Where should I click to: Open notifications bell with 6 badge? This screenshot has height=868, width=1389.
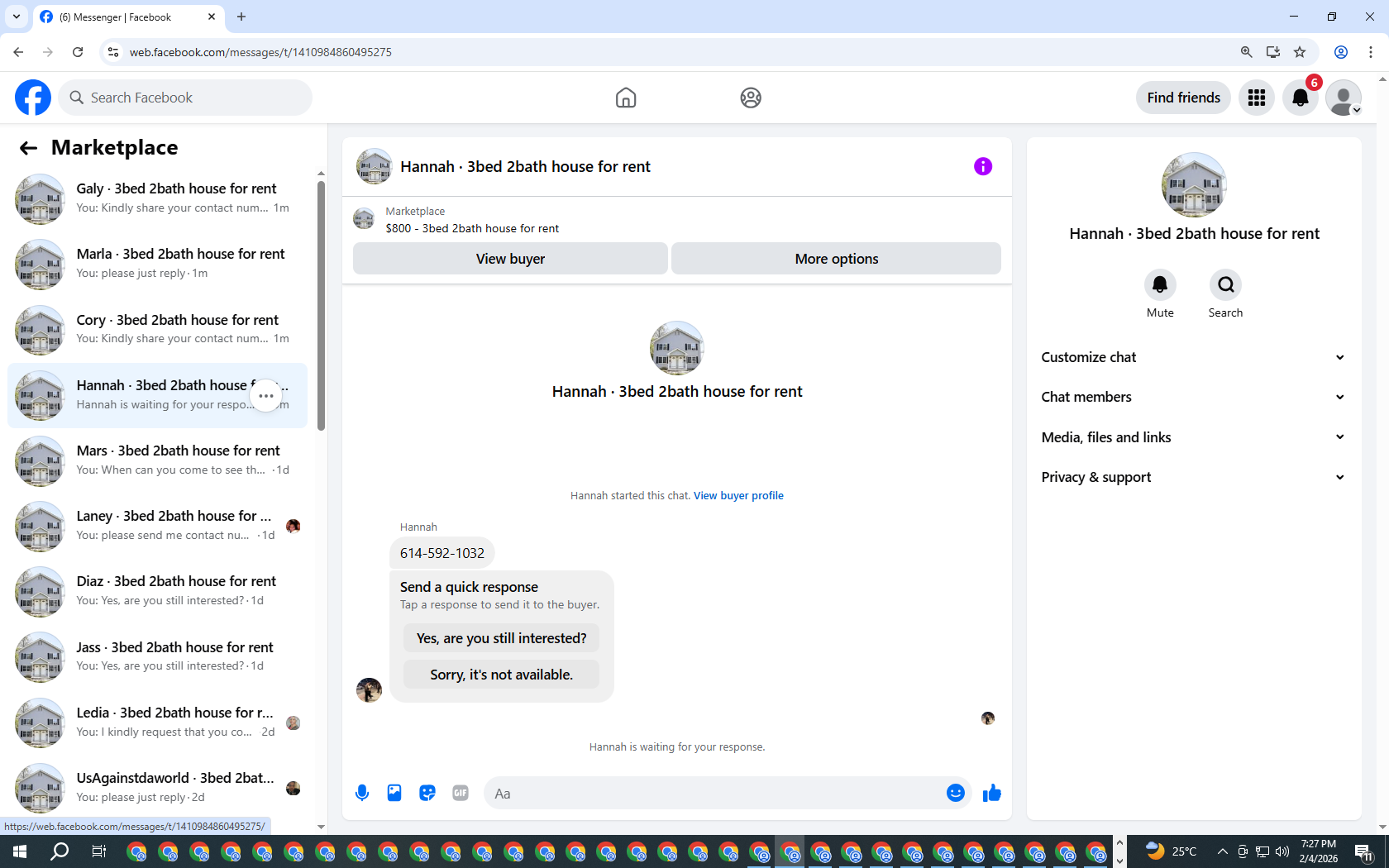[1301, 98]
